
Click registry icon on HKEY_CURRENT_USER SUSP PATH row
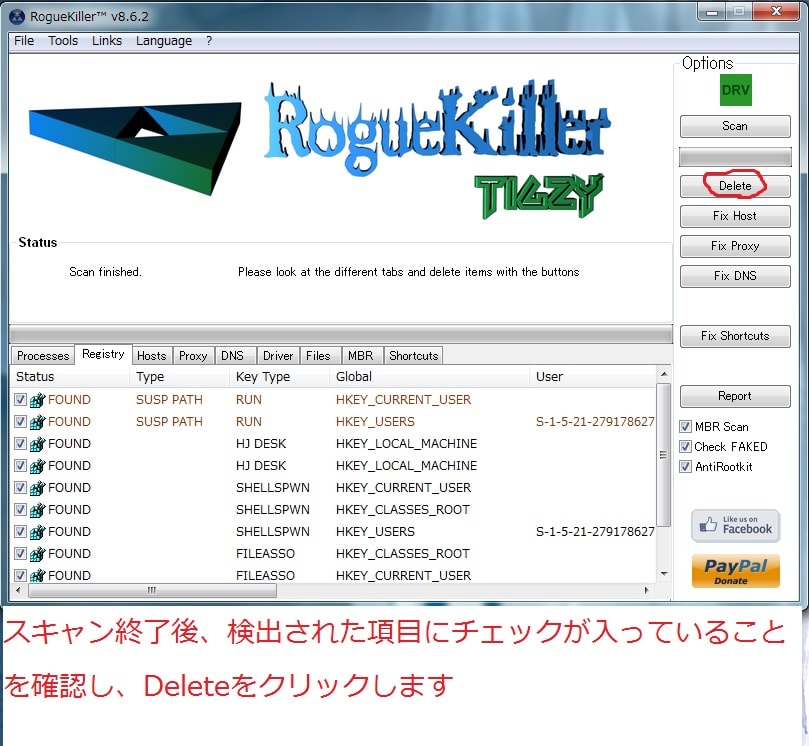point(37,400)
